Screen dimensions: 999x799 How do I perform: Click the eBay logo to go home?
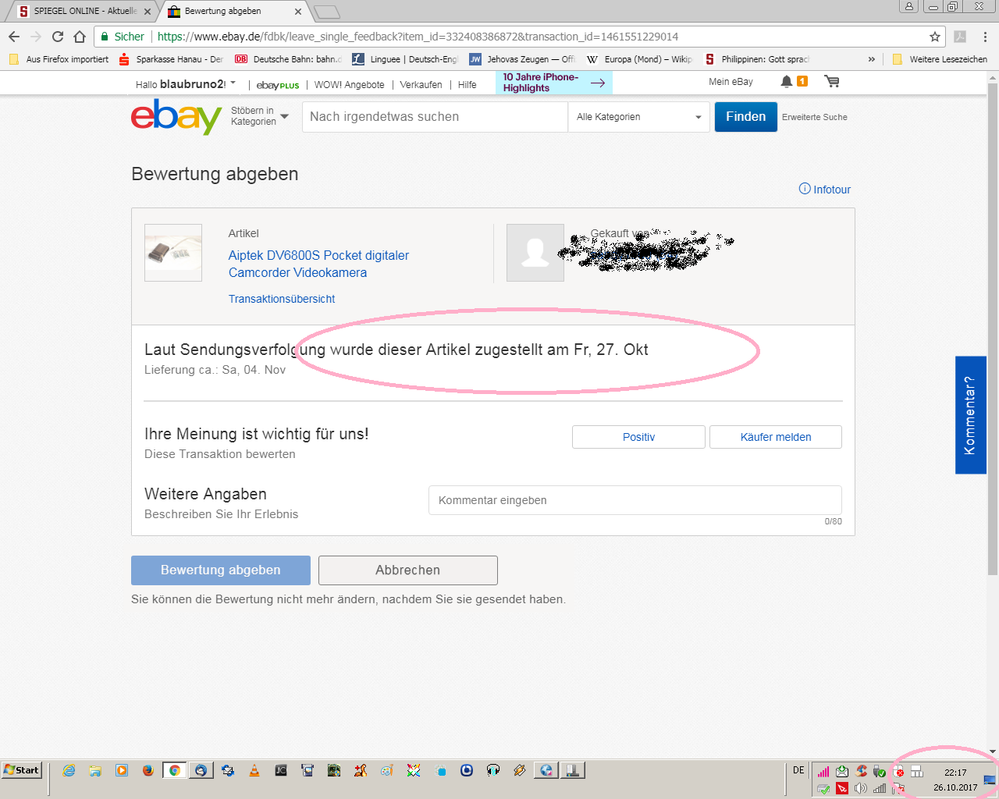click(175, 118)
